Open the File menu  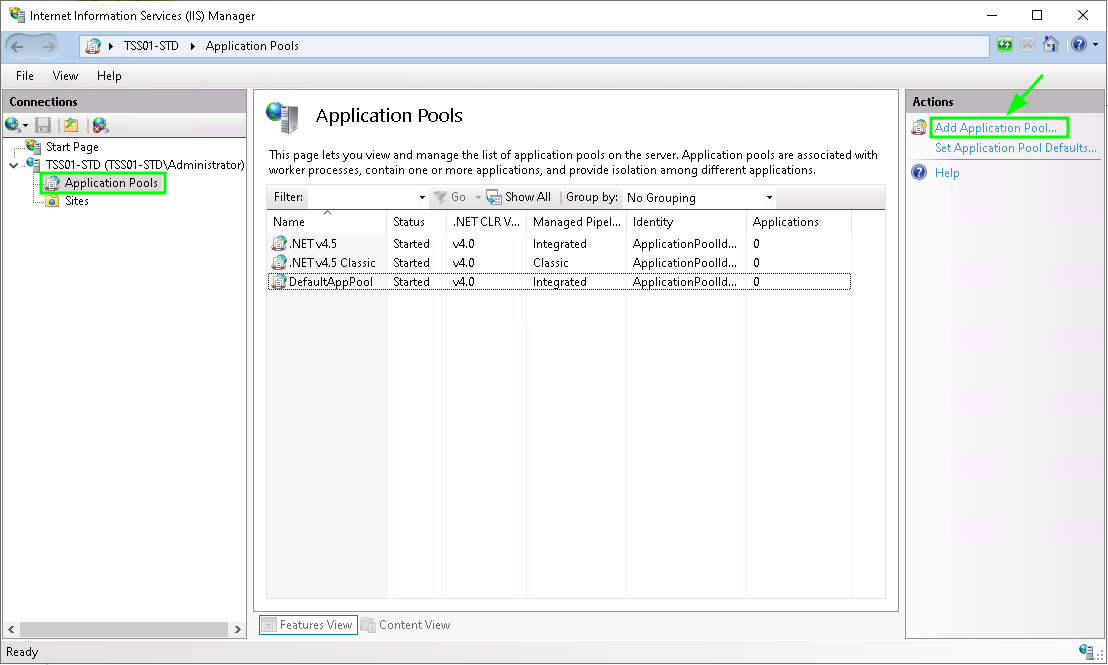[25, 76]
